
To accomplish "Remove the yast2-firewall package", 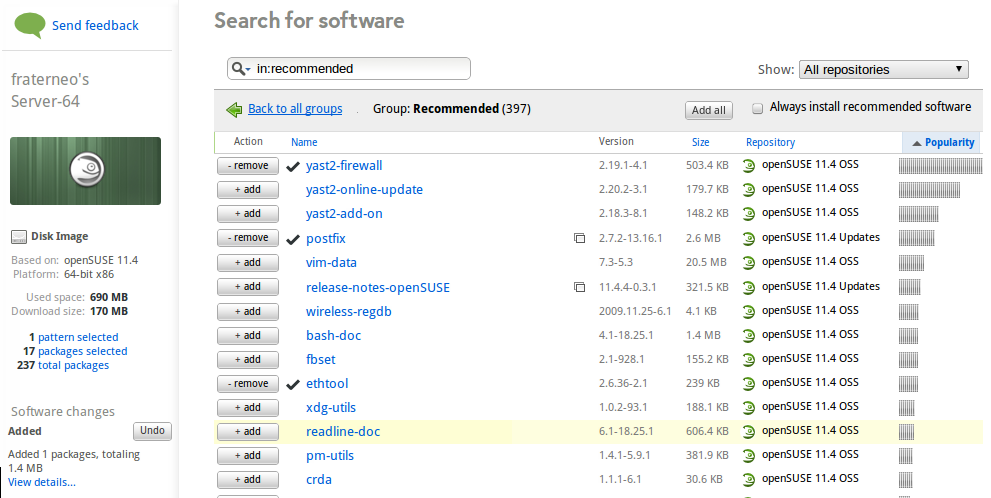I will 248,166.
